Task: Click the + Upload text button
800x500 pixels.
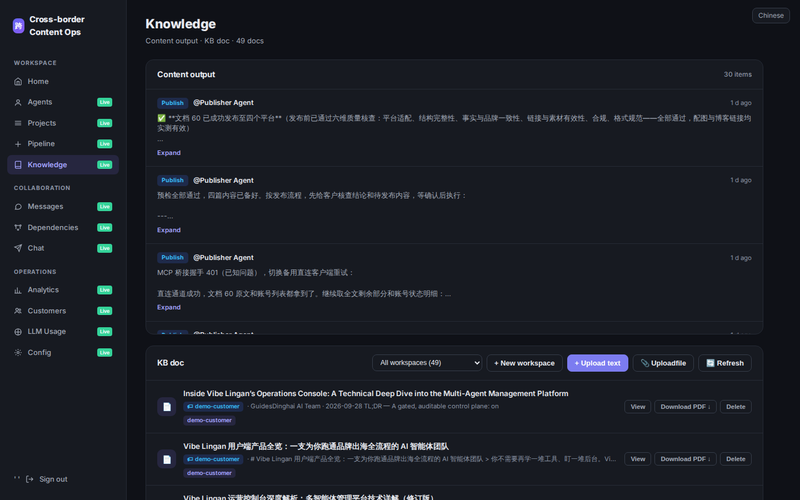Action: (x=597, y=363)
